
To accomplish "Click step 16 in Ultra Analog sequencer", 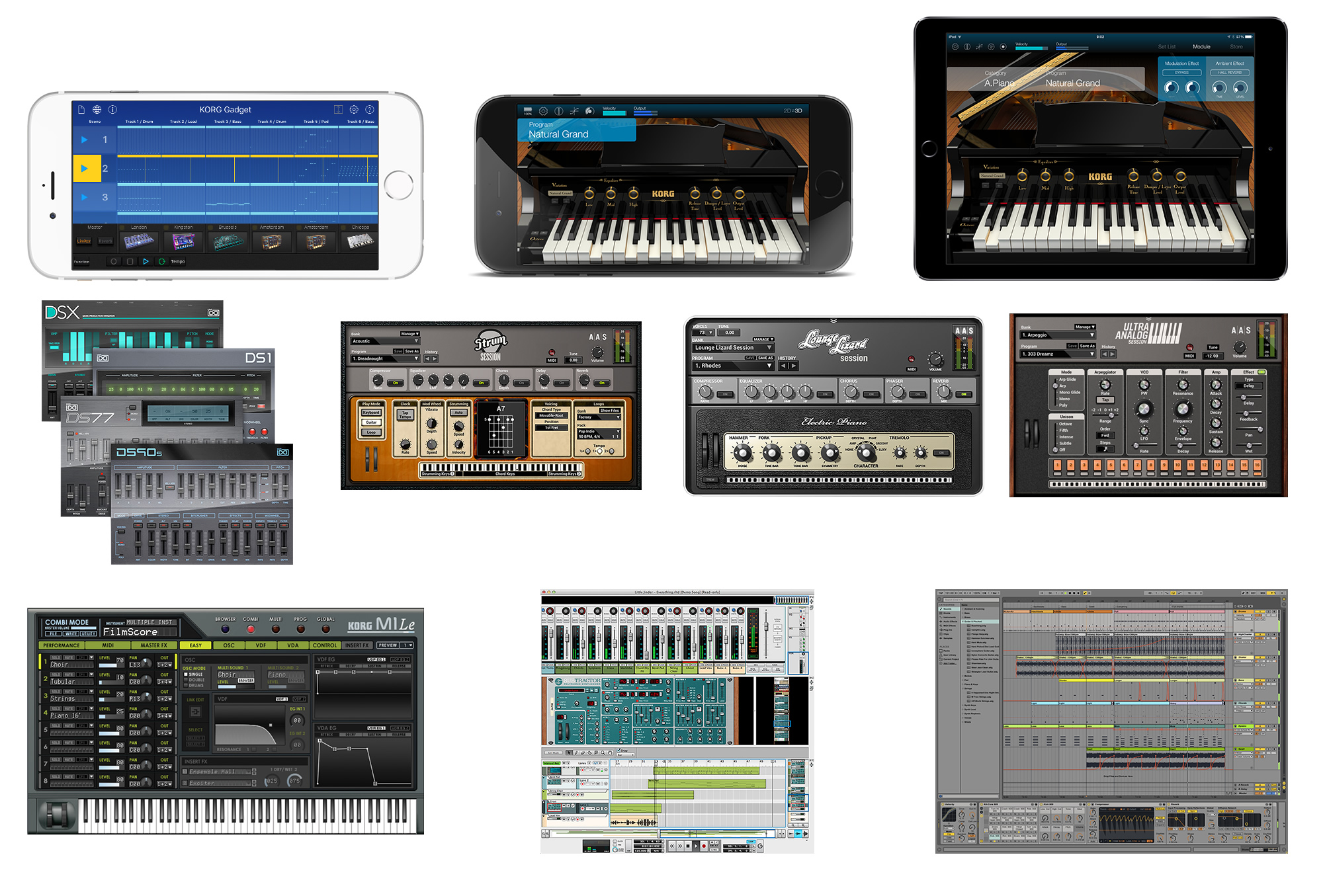I will (1257, 466).
